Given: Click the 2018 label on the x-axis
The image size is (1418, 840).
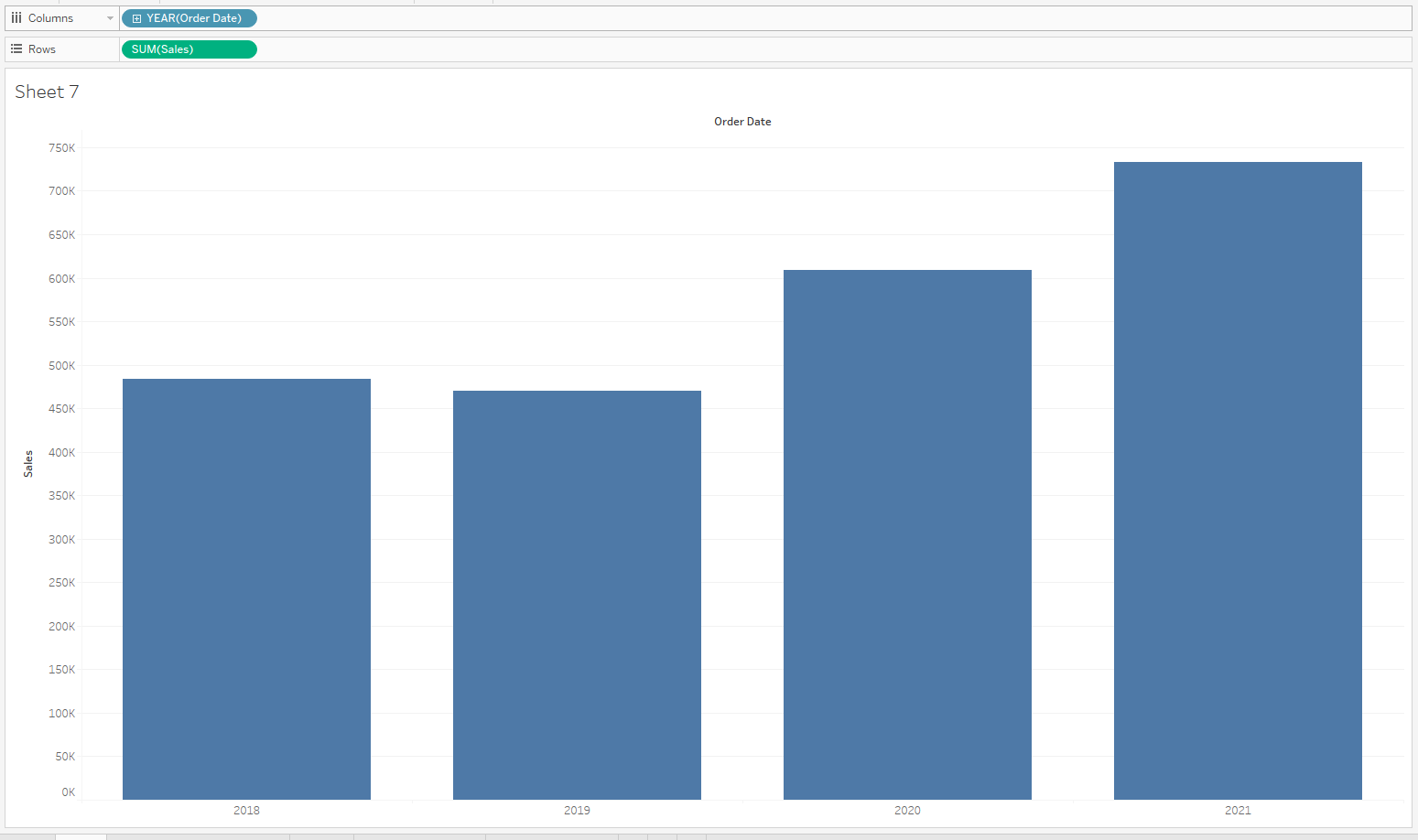Looking at the screenshot, I should [246, 810].
